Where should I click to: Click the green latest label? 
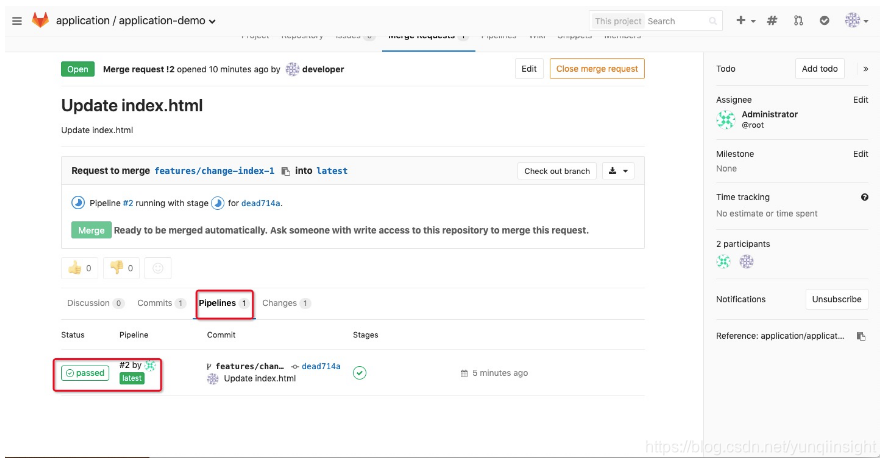132,378
